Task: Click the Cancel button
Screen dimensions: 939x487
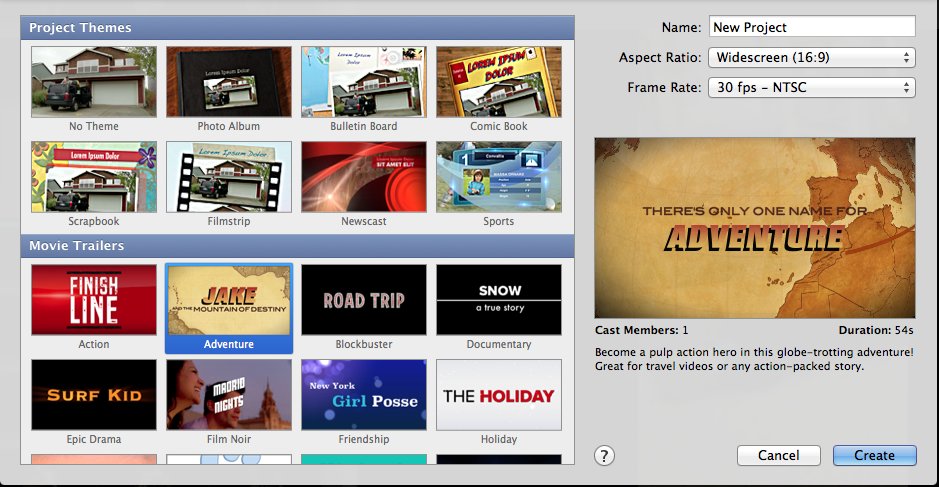Action: point(779,455)
